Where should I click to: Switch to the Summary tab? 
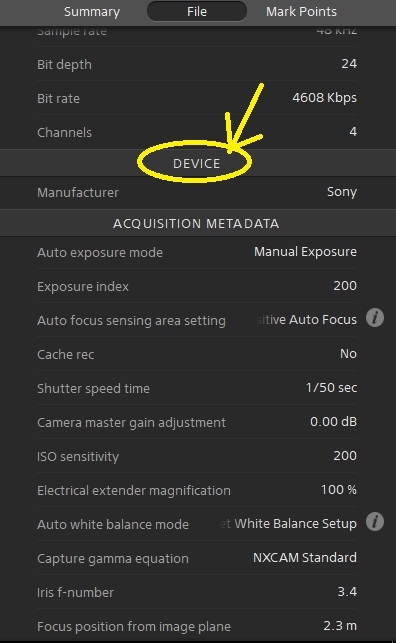pyautogui.click(x=92, y=11)
